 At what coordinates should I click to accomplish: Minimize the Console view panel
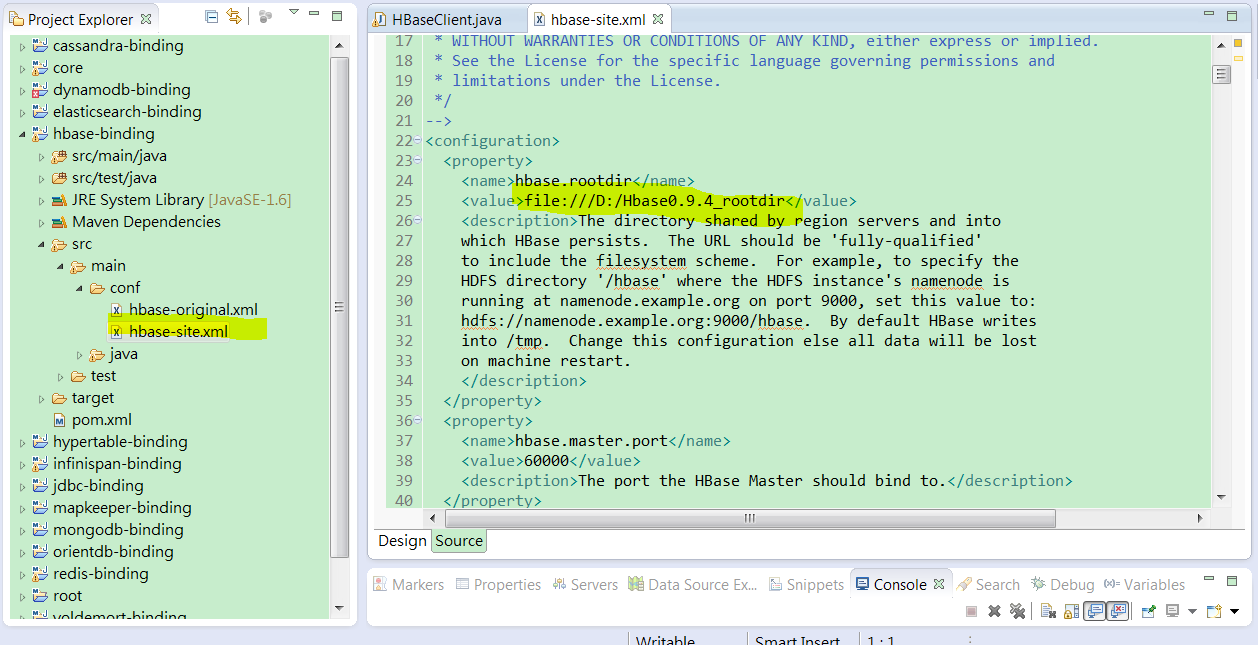1207,580
